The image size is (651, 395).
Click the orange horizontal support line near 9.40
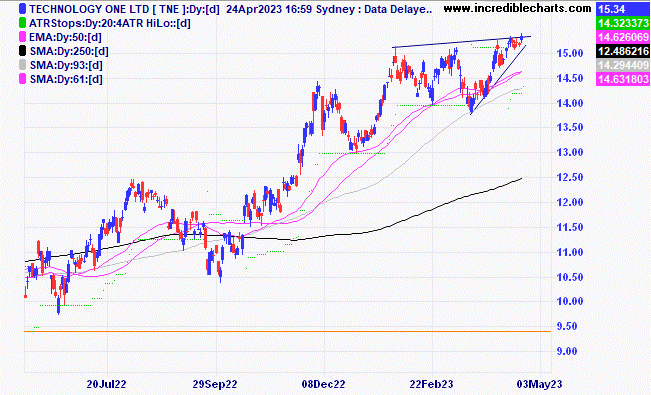288,331
